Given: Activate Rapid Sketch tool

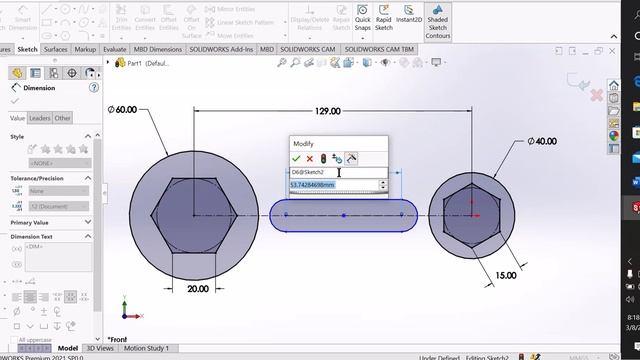Looking at the screenshot, I should click(384, 18).
